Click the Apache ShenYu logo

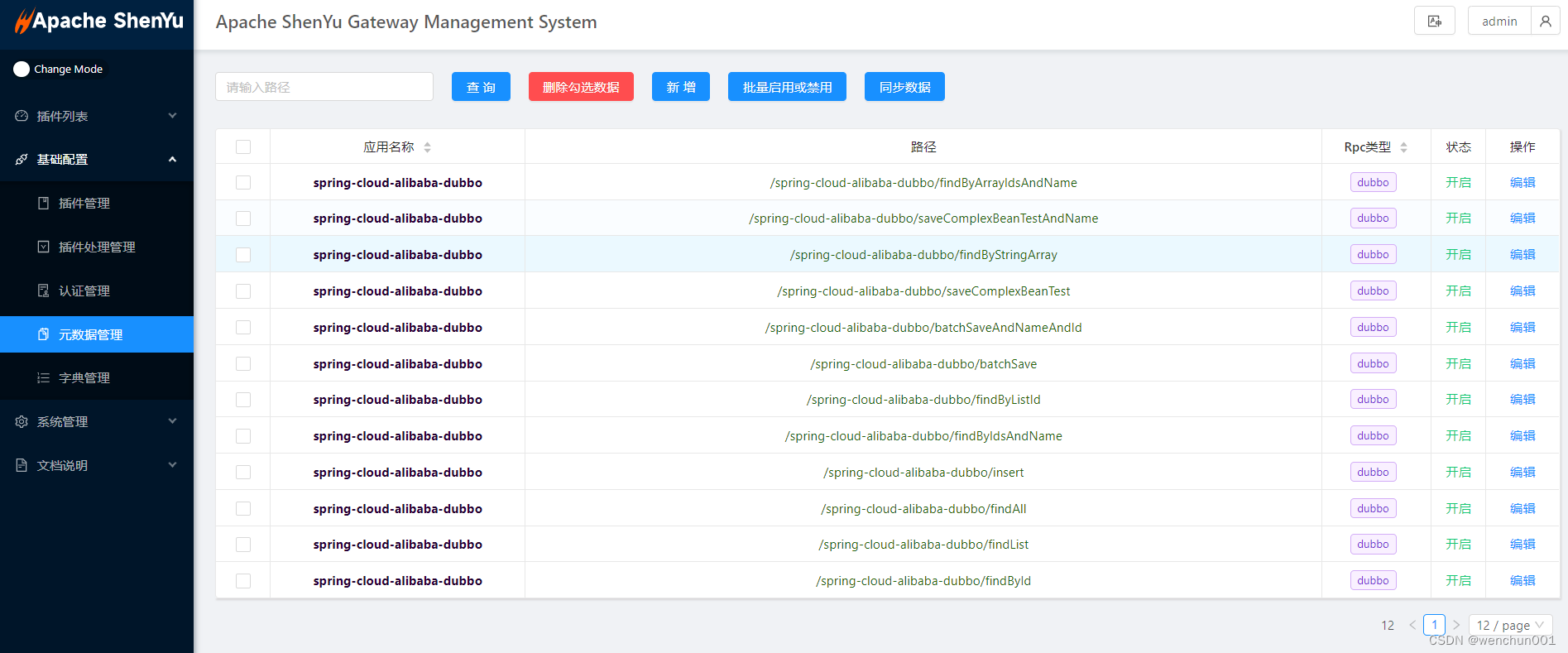(x=98, y=21)
